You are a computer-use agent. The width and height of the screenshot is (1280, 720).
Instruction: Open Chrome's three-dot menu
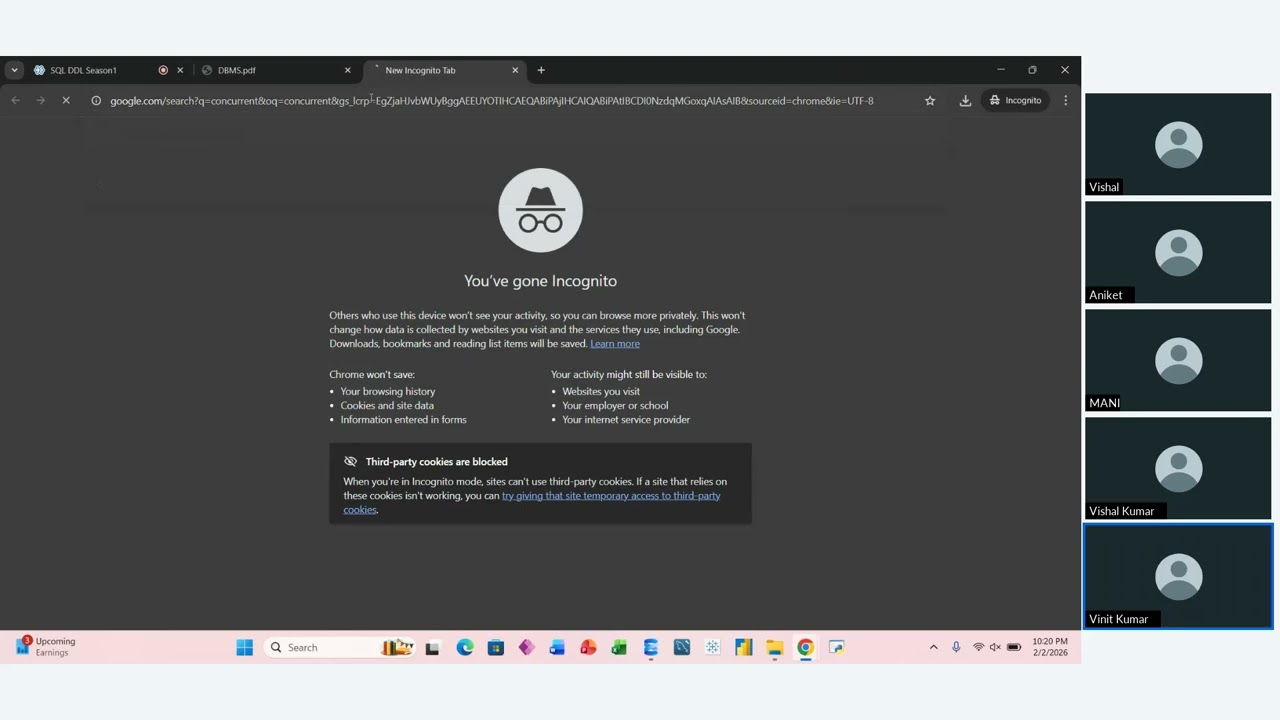[1066, 100]
